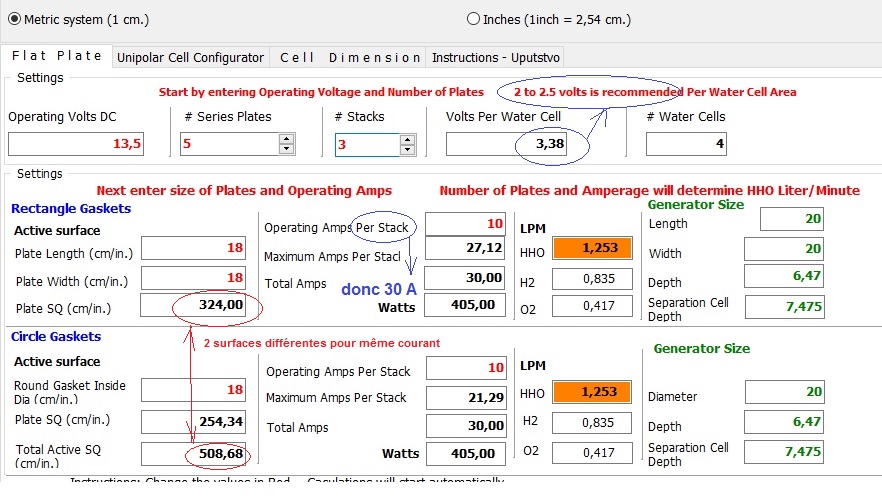The image size is (882, 496).
Task: Decrease Series Plates with the down arrow
Action: coord(286,150)
